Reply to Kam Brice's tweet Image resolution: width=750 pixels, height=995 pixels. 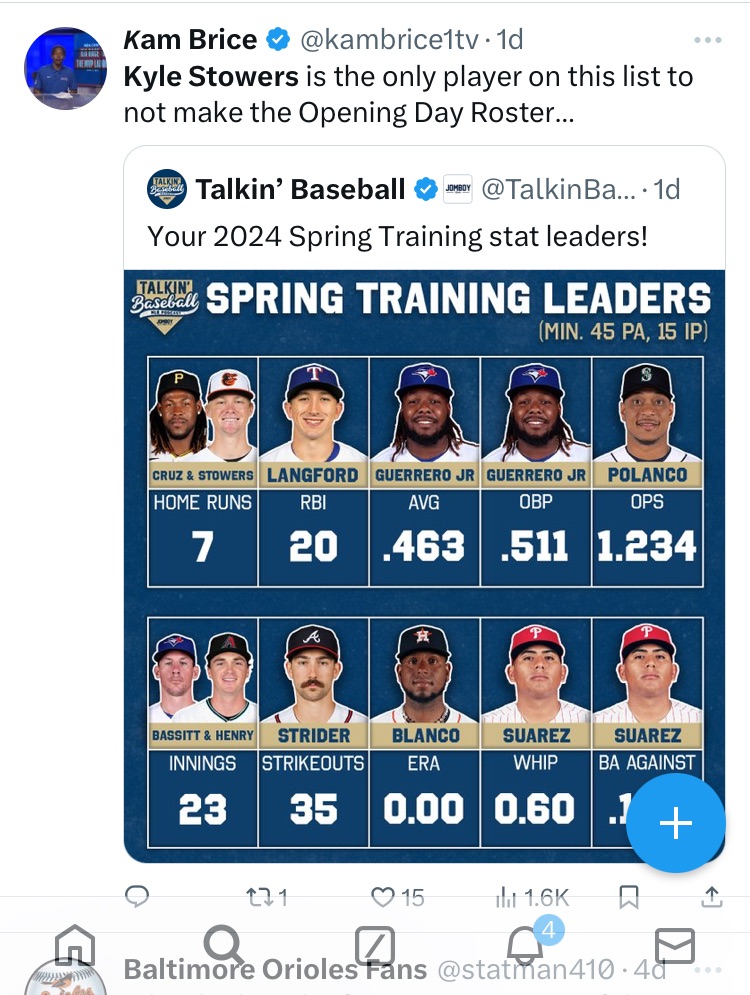pos(137,897)
